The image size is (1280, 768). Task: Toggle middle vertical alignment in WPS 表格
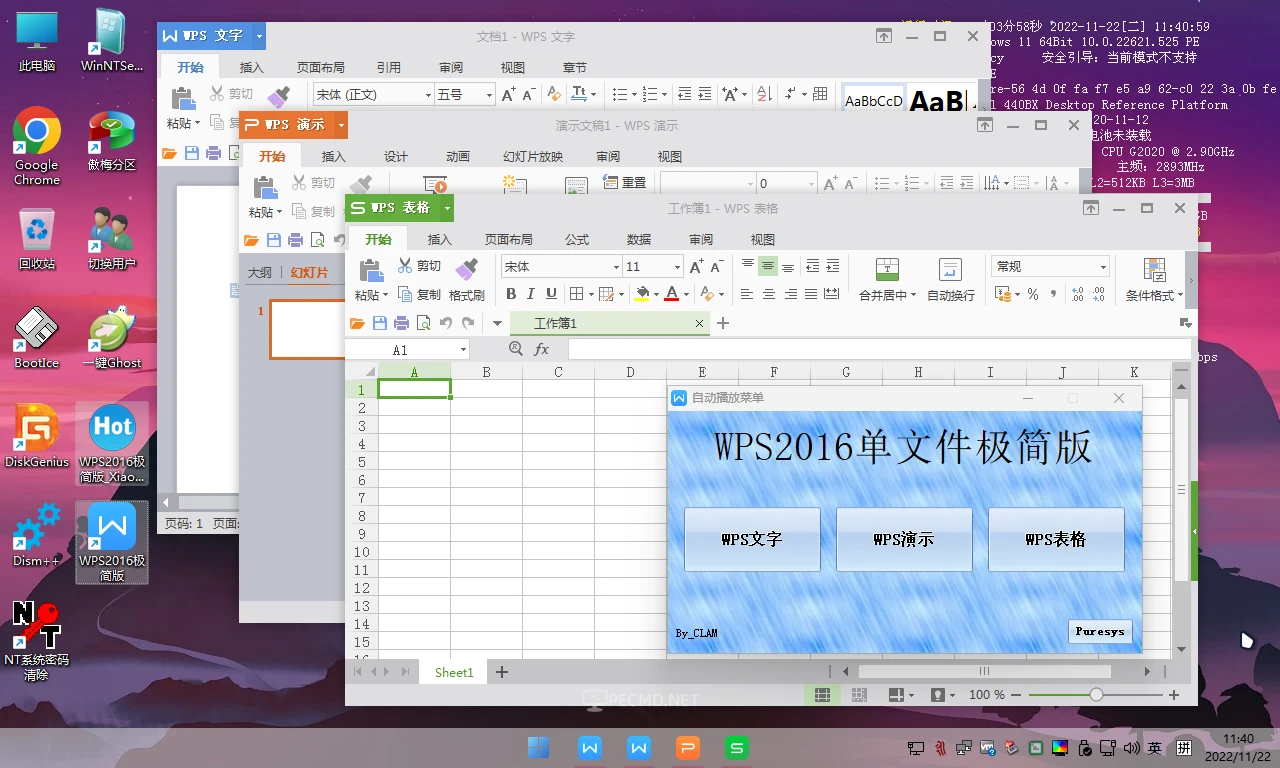coord(768,266)
